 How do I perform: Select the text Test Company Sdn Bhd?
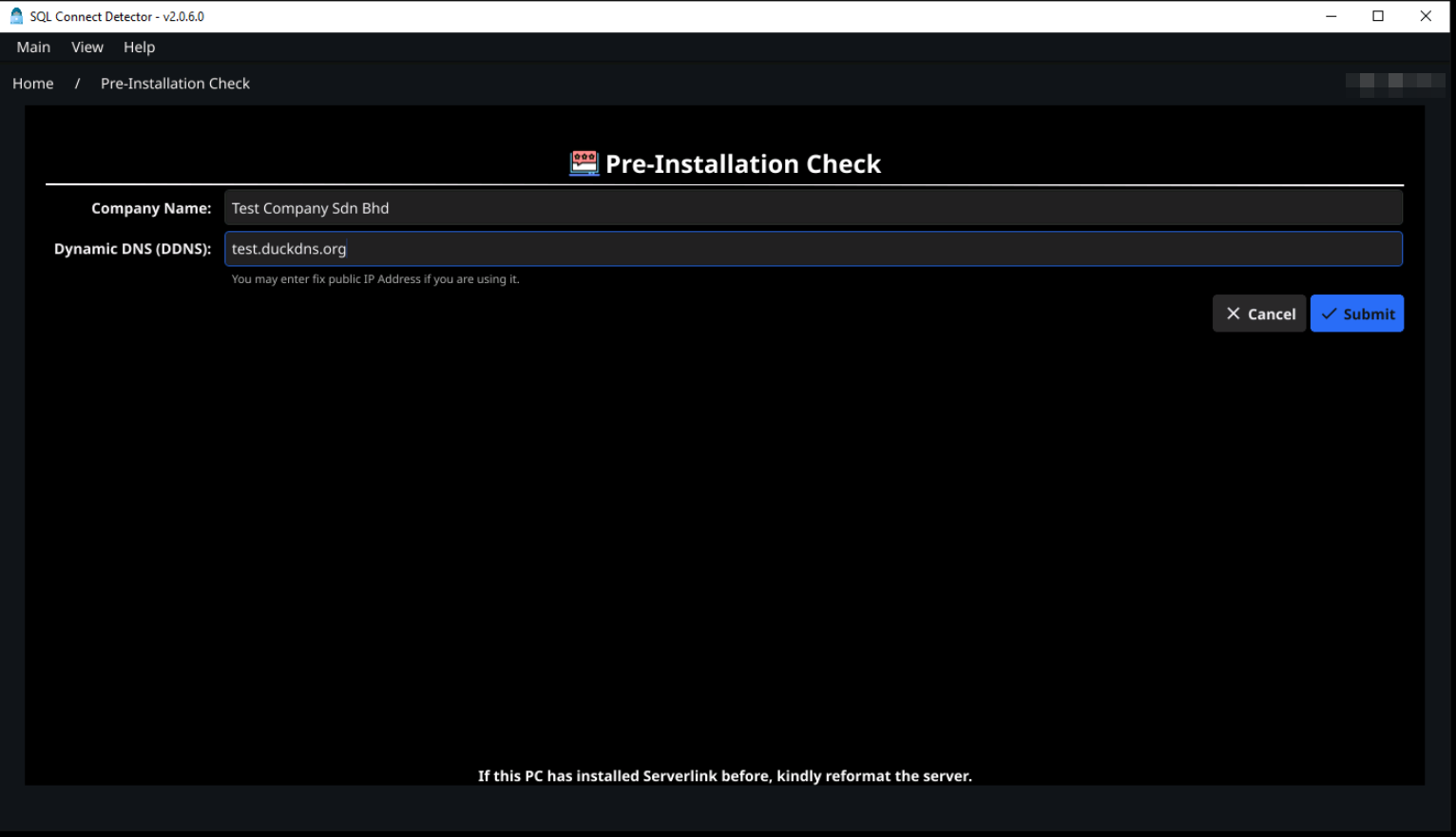click(x=310, y=207)
